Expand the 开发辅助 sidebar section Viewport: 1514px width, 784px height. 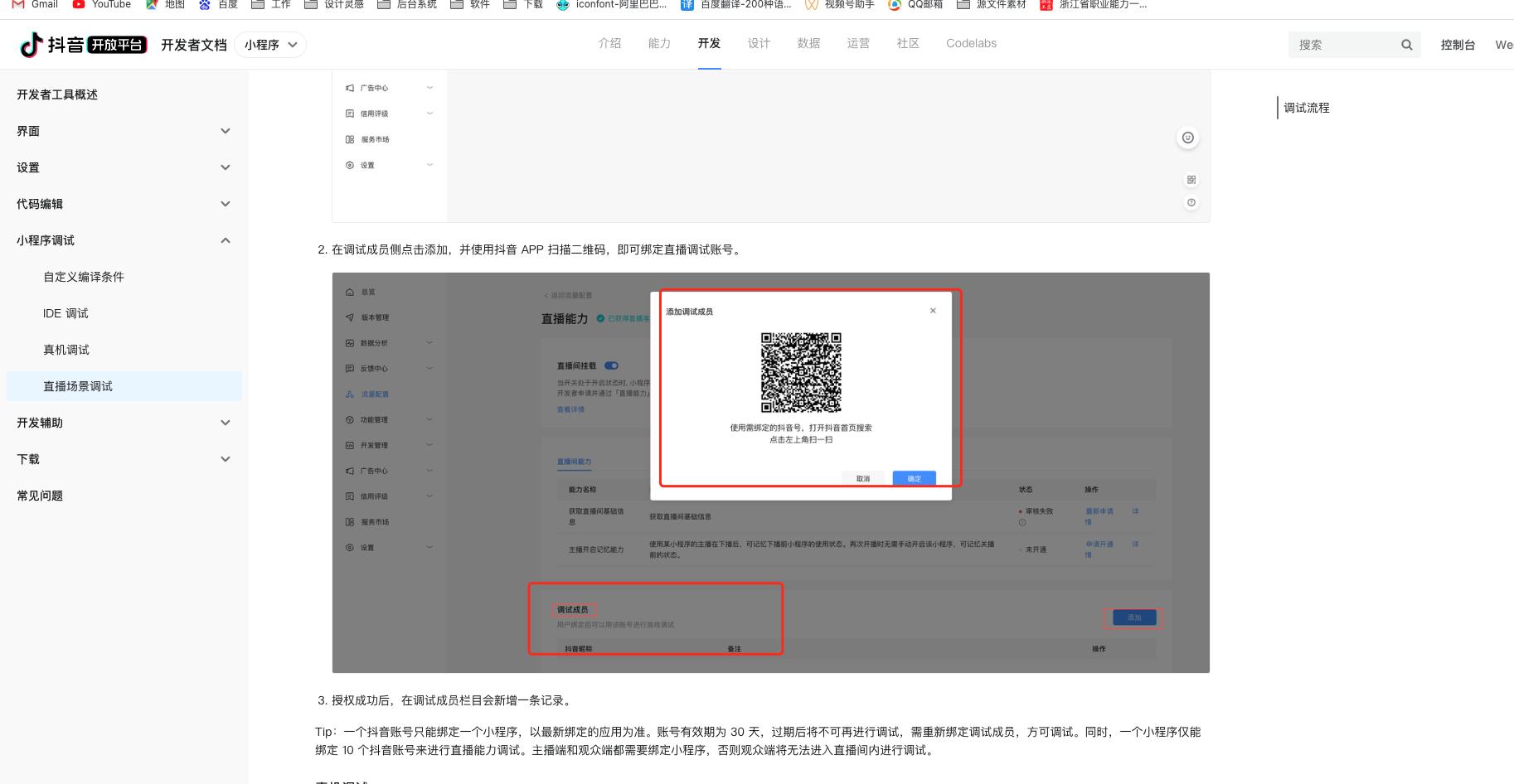tap(226, 423)
